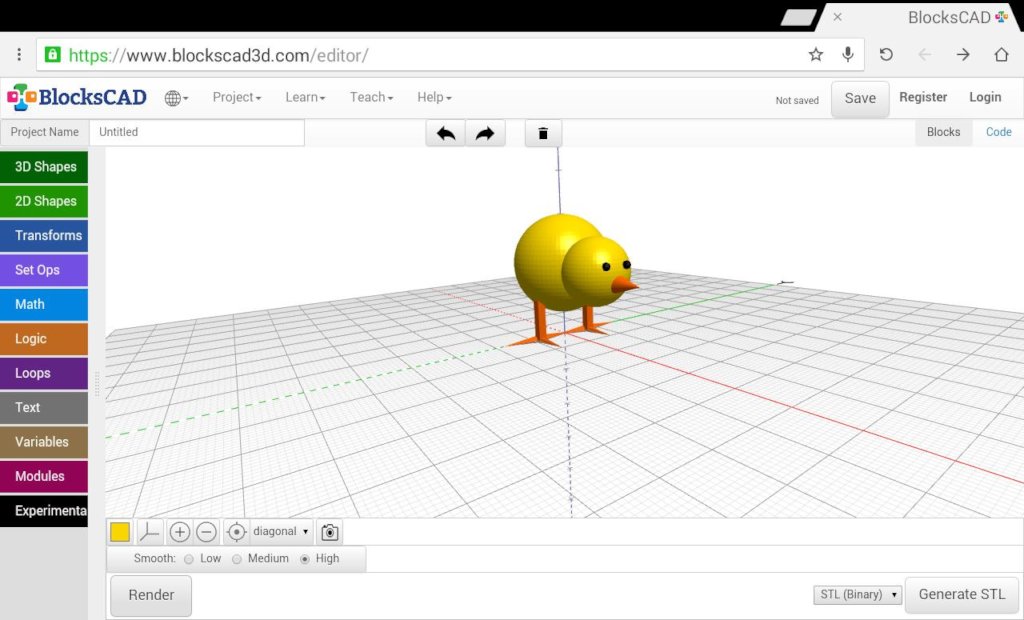
Task: Go forward with the browser arrow
Action: pos(963,54)
